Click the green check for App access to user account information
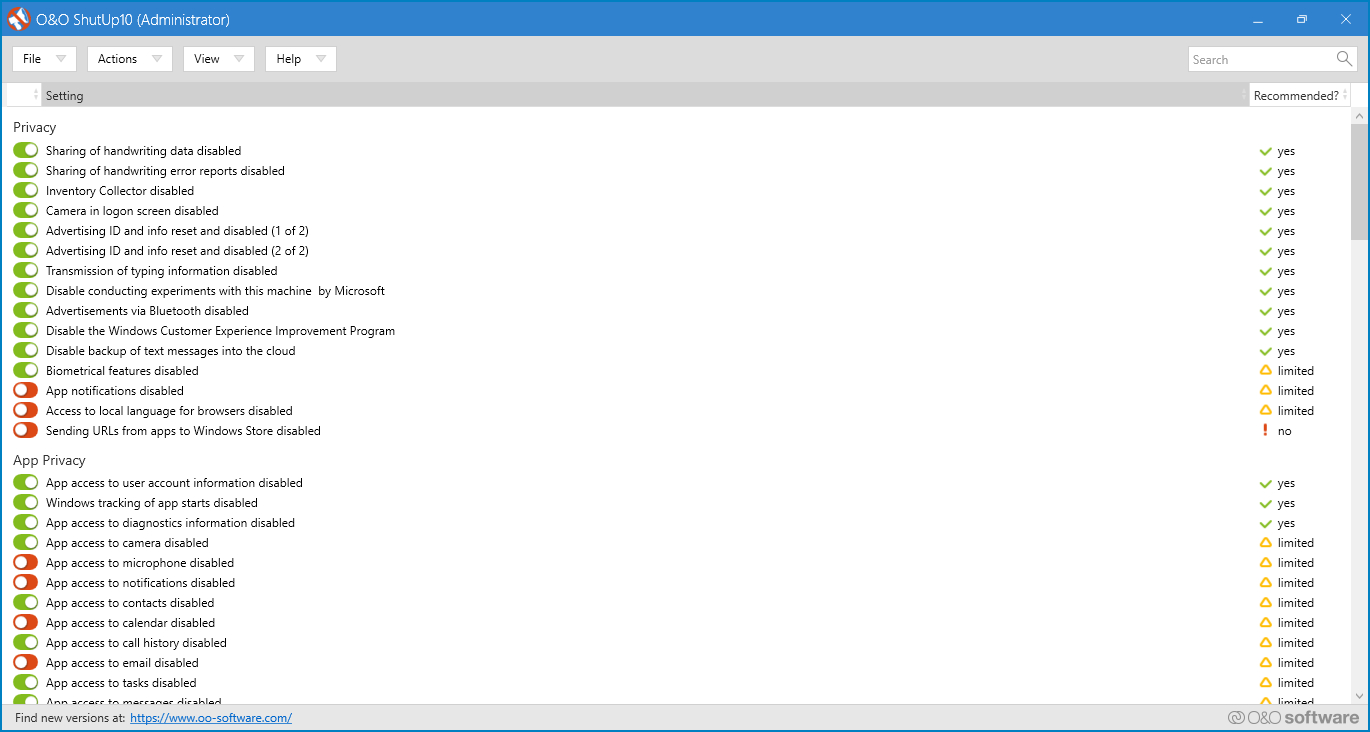The height and width of the screenshot is (732, 1370). pos(1266,483)
